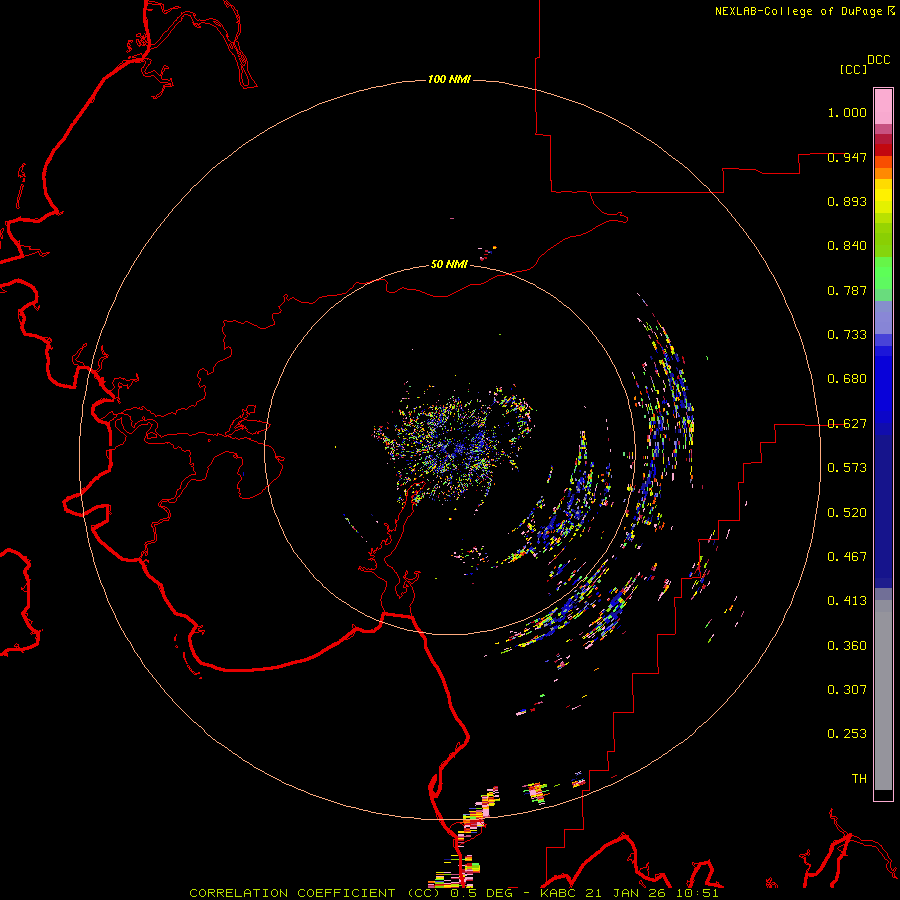900x900 pixels.
Task: Select the 0.627 scale value
Action: 847,424
